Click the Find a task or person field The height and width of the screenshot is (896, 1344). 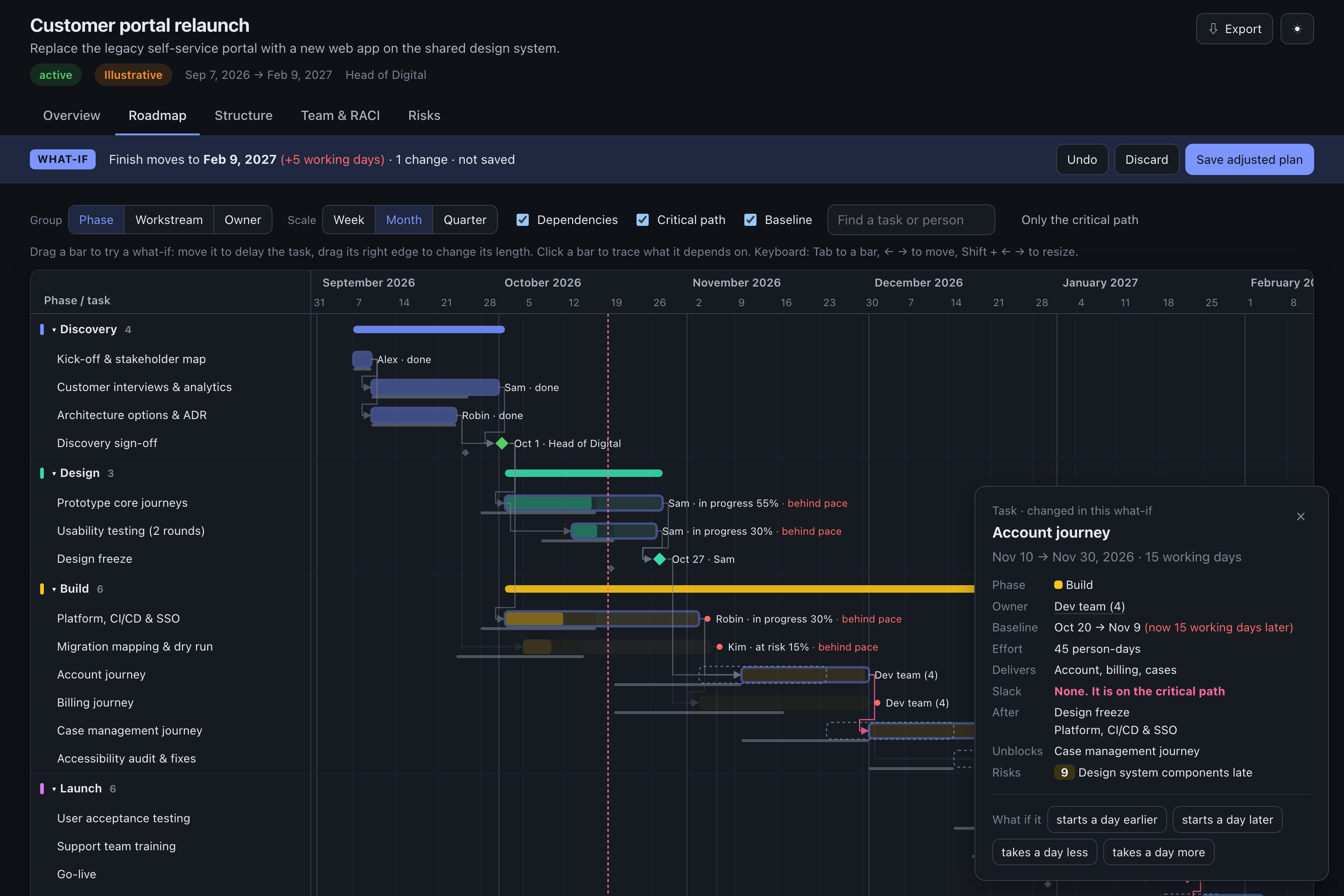[911, 220]
